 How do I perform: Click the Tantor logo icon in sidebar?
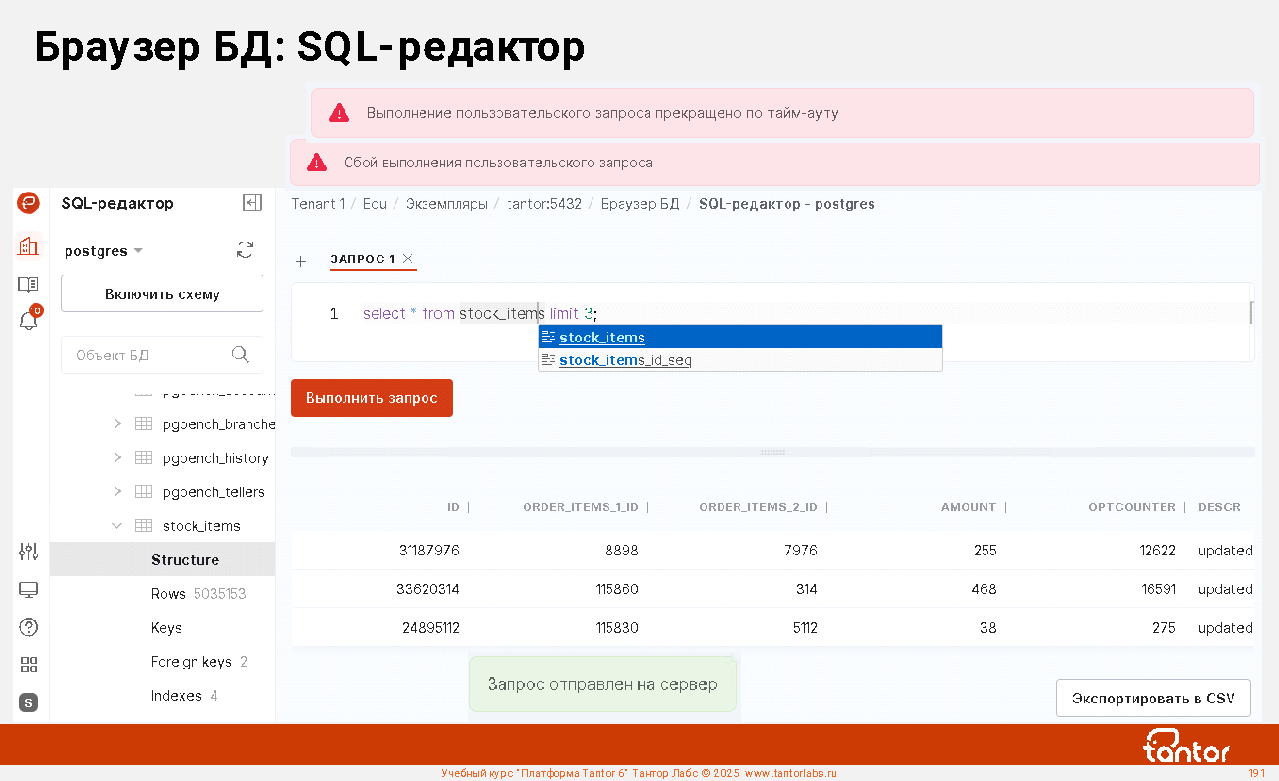(29, 203)
